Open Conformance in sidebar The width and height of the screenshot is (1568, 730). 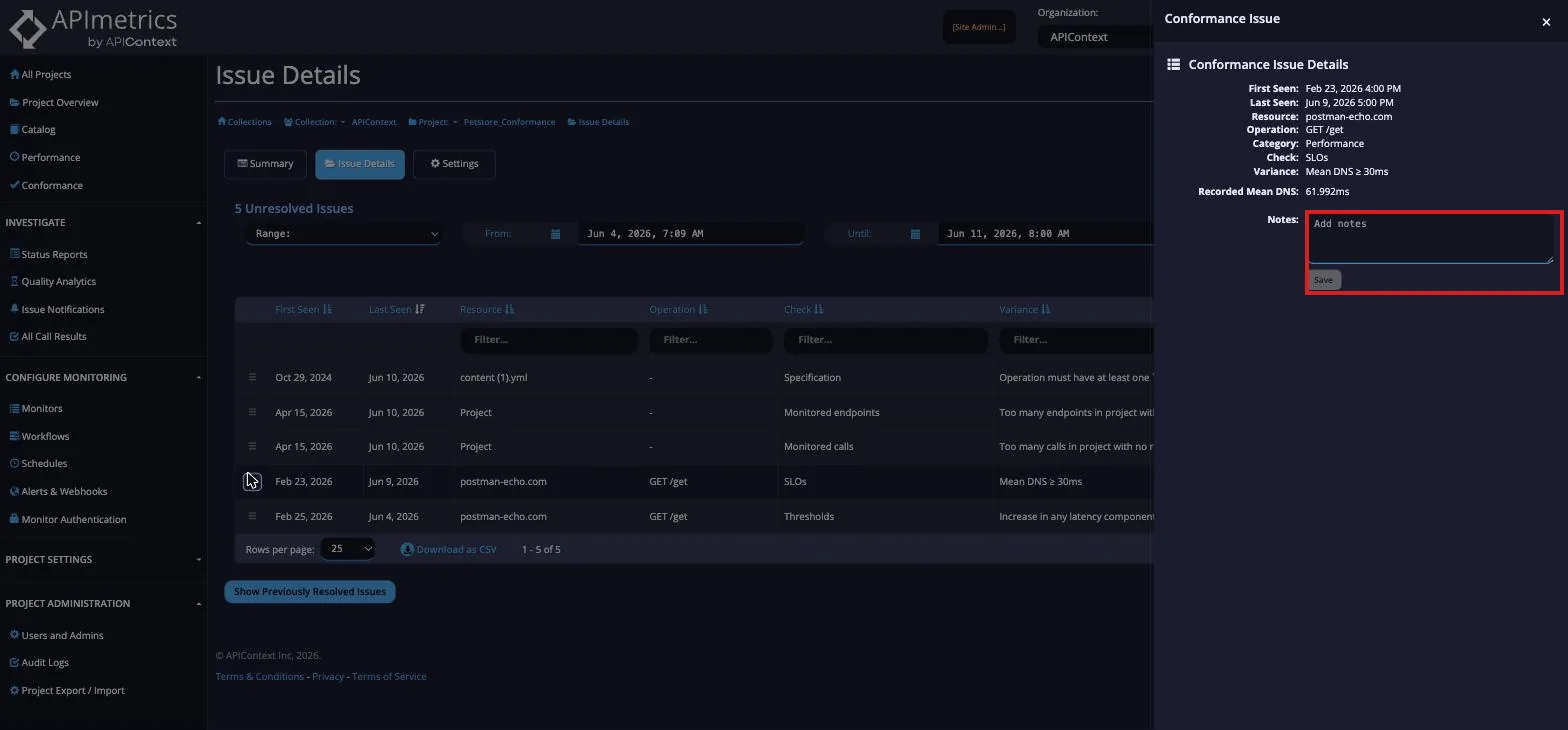point(46,185)
